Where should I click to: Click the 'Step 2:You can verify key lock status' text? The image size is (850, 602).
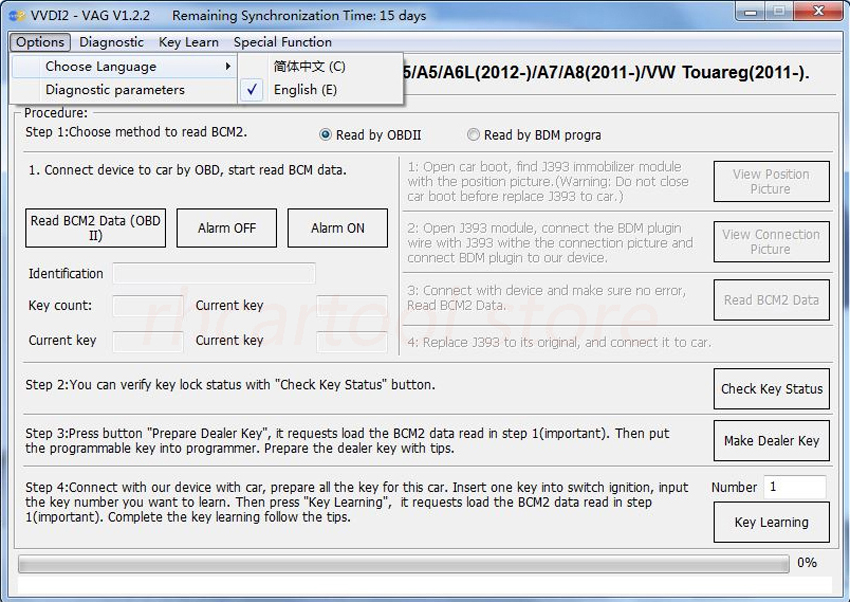pyautogui.click(x=149, y=385)
